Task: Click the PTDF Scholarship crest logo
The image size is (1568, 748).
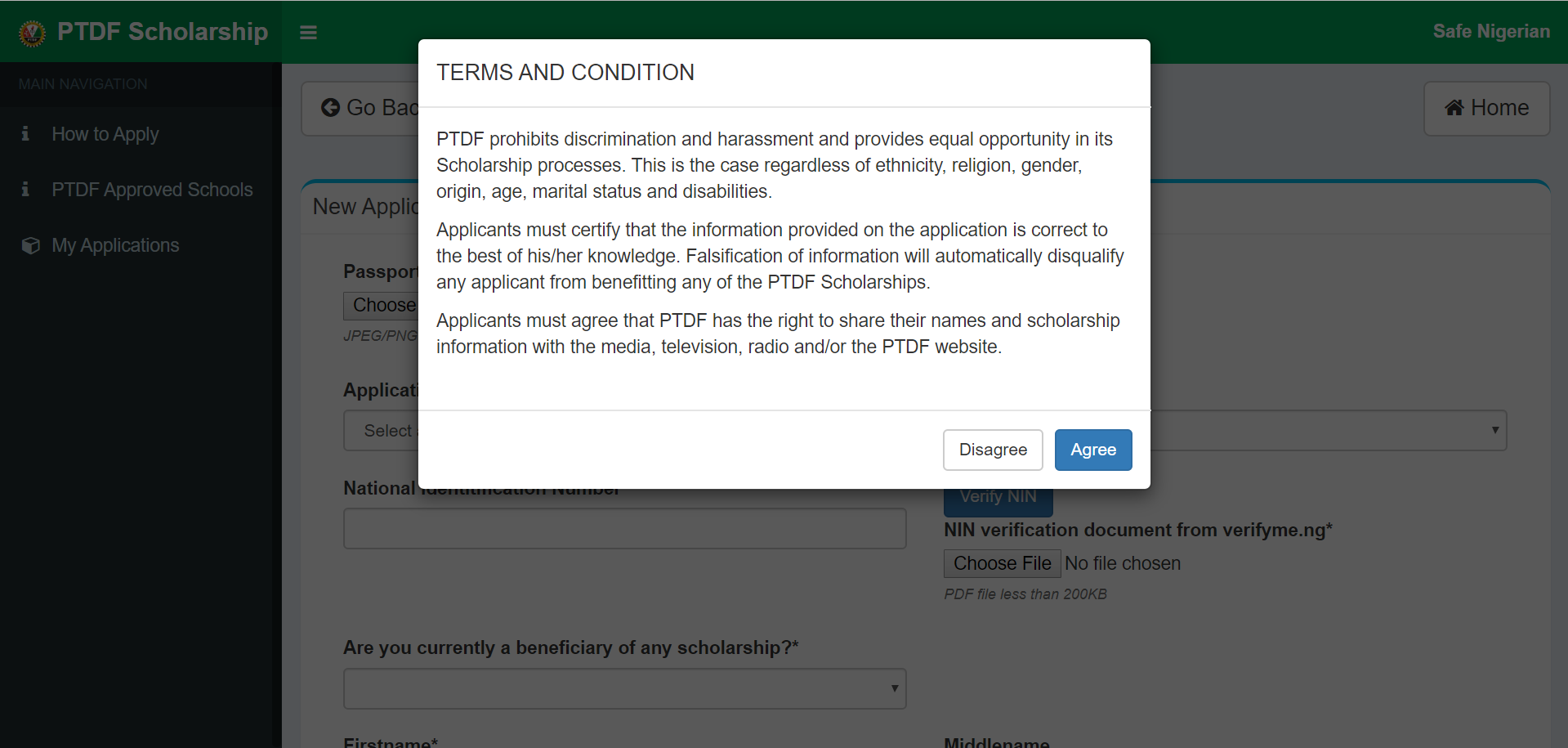Action: pos(31,32)
